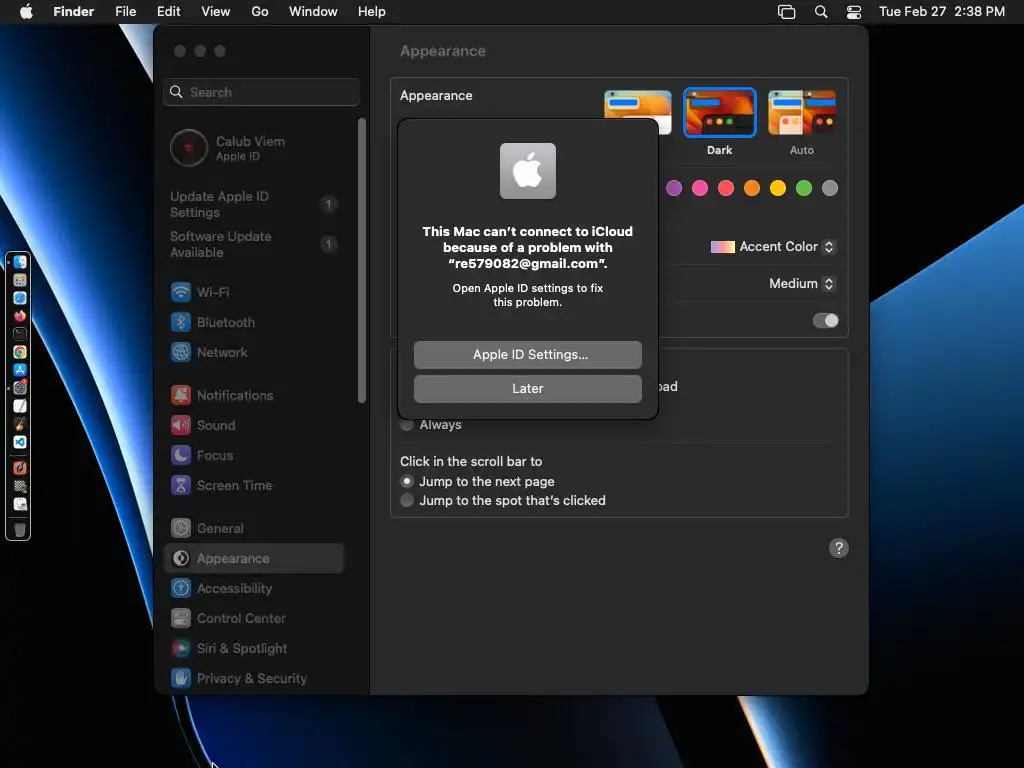The image size is (1024, 768).
Task: Click the question mark help button
Action: click(839, 548)
